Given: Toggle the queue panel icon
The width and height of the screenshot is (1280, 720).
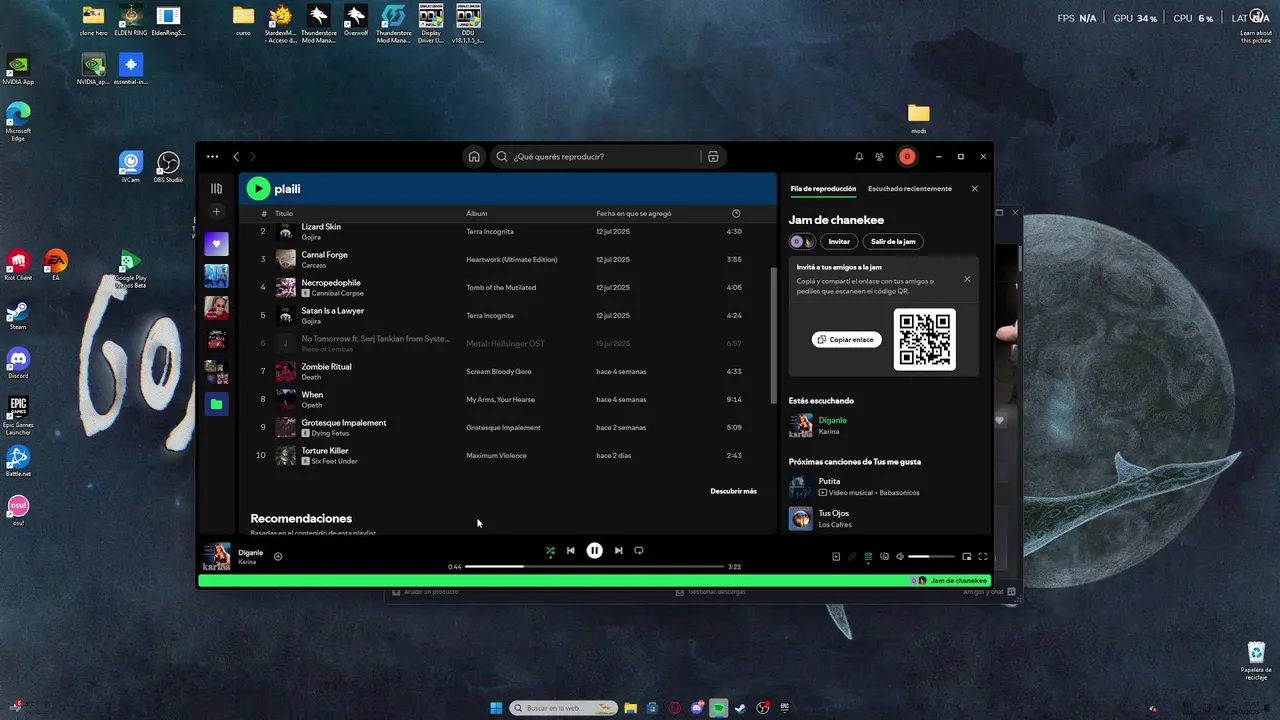Looking at the screenshot, I should click(x=868, y=557).
